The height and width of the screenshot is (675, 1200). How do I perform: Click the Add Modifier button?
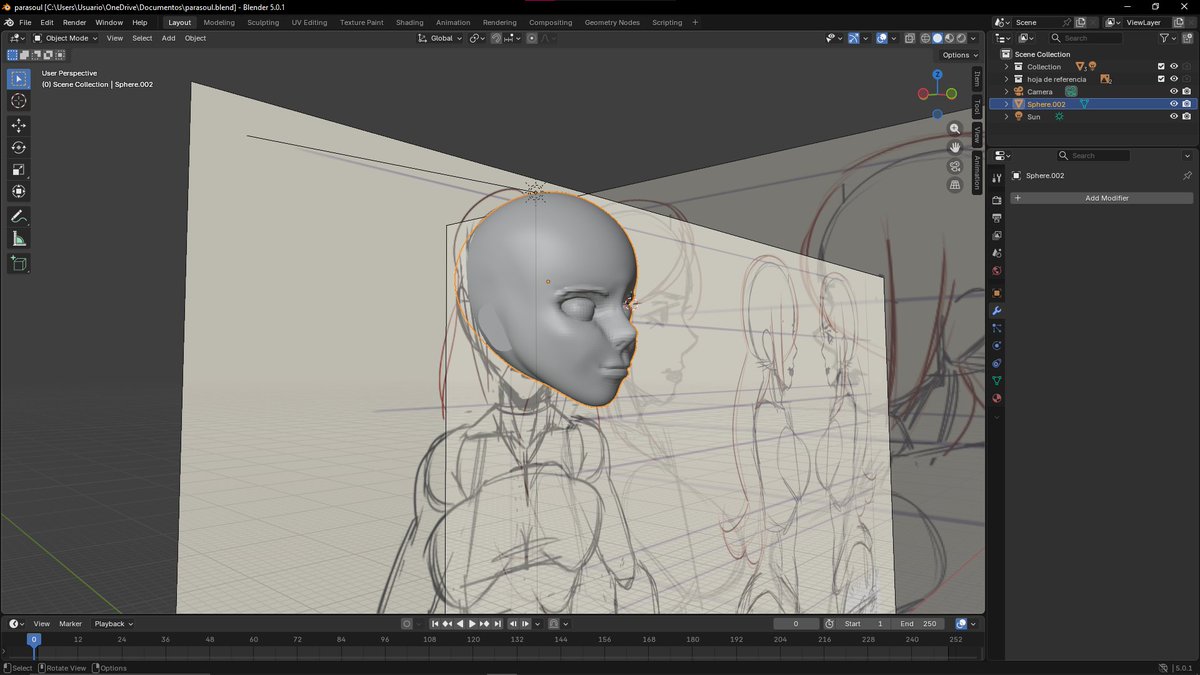pyautogui.click(x=1102, y=198)
